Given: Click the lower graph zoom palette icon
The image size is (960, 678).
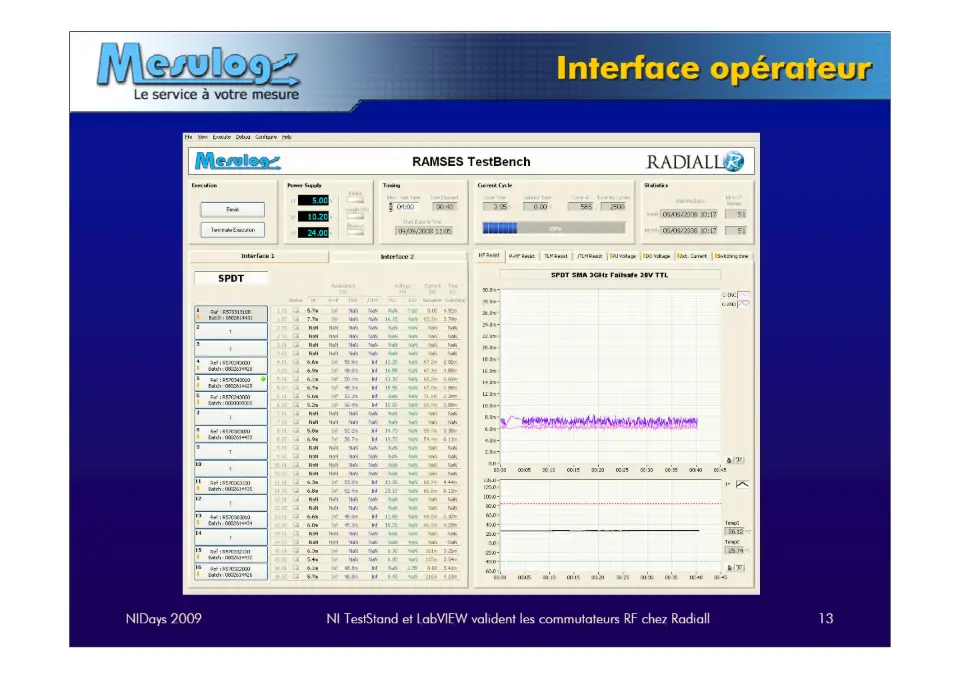Looking at the screenshot, I should click(x=729, y=568).
